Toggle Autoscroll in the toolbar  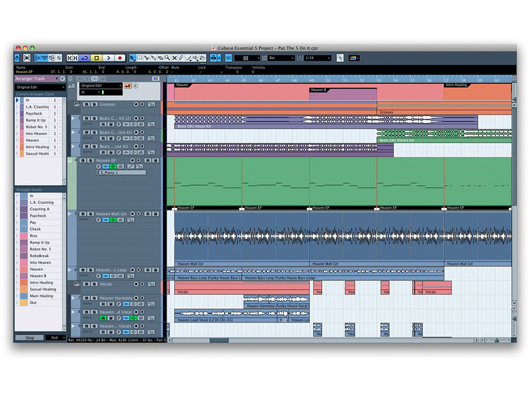pos(215,58)
